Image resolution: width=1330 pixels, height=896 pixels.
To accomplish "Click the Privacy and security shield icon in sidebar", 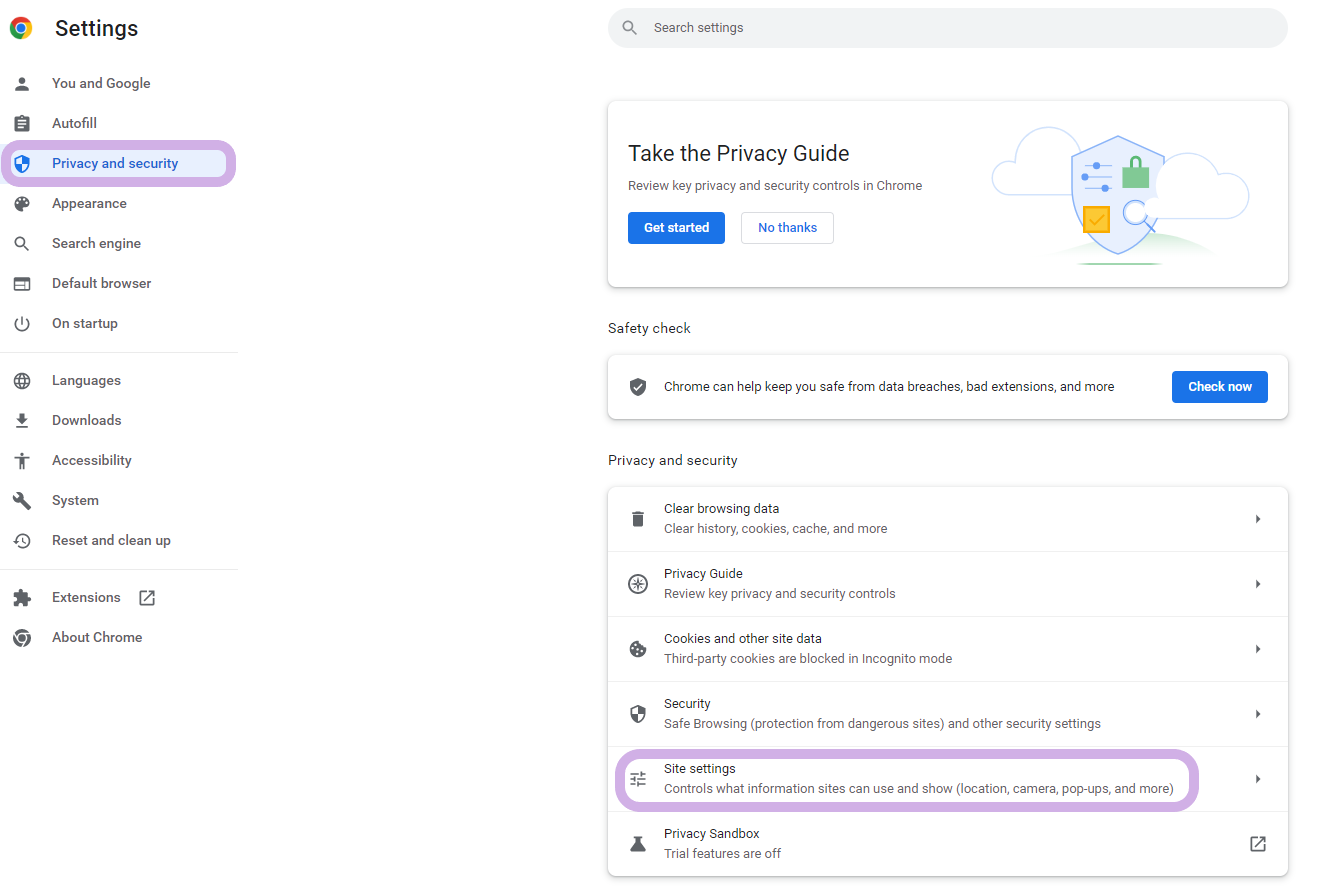I will coord(22,164).
